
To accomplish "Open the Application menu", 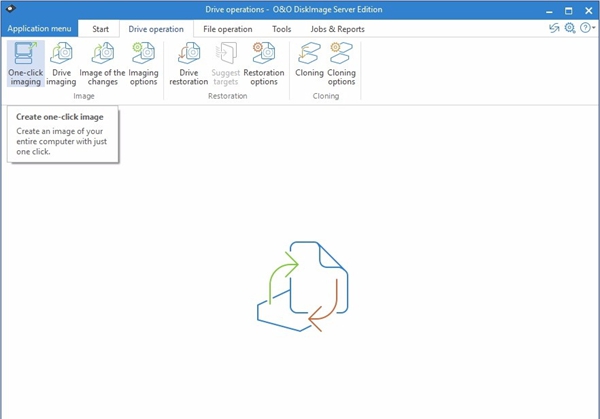I will pos(39,29).
